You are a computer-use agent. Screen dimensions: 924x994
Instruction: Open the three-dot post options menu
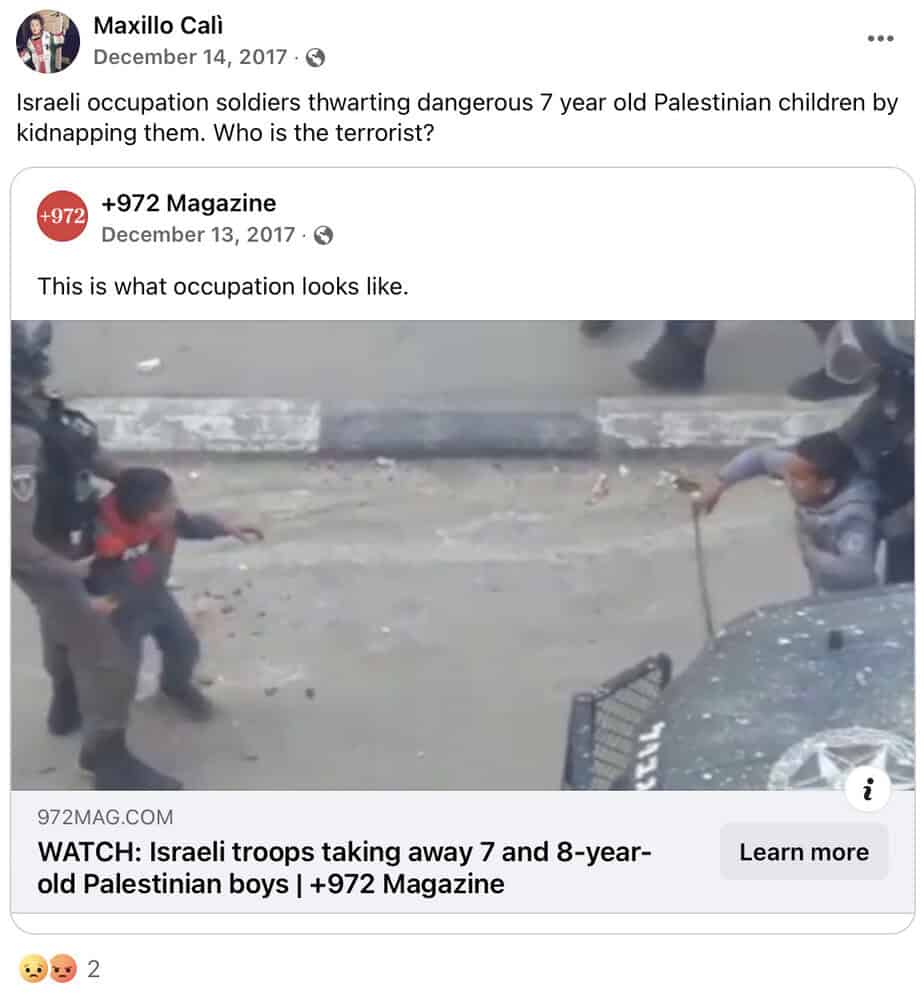[x=880, y=39]
